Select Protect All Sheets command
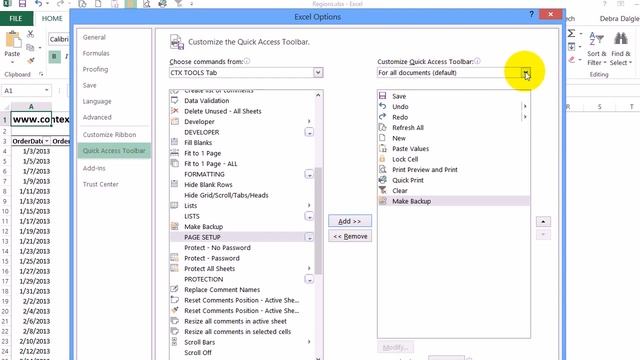Viewport: 640px width, 360px height. 242,269
